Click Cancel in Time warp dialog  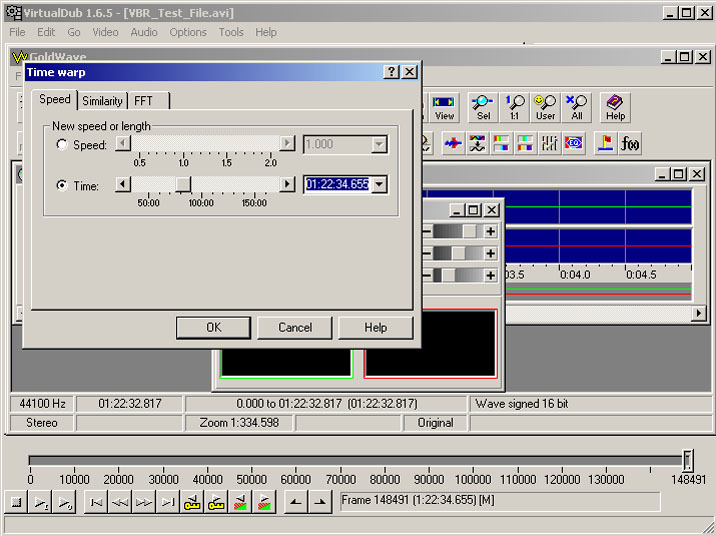click(x=295, y=328)
